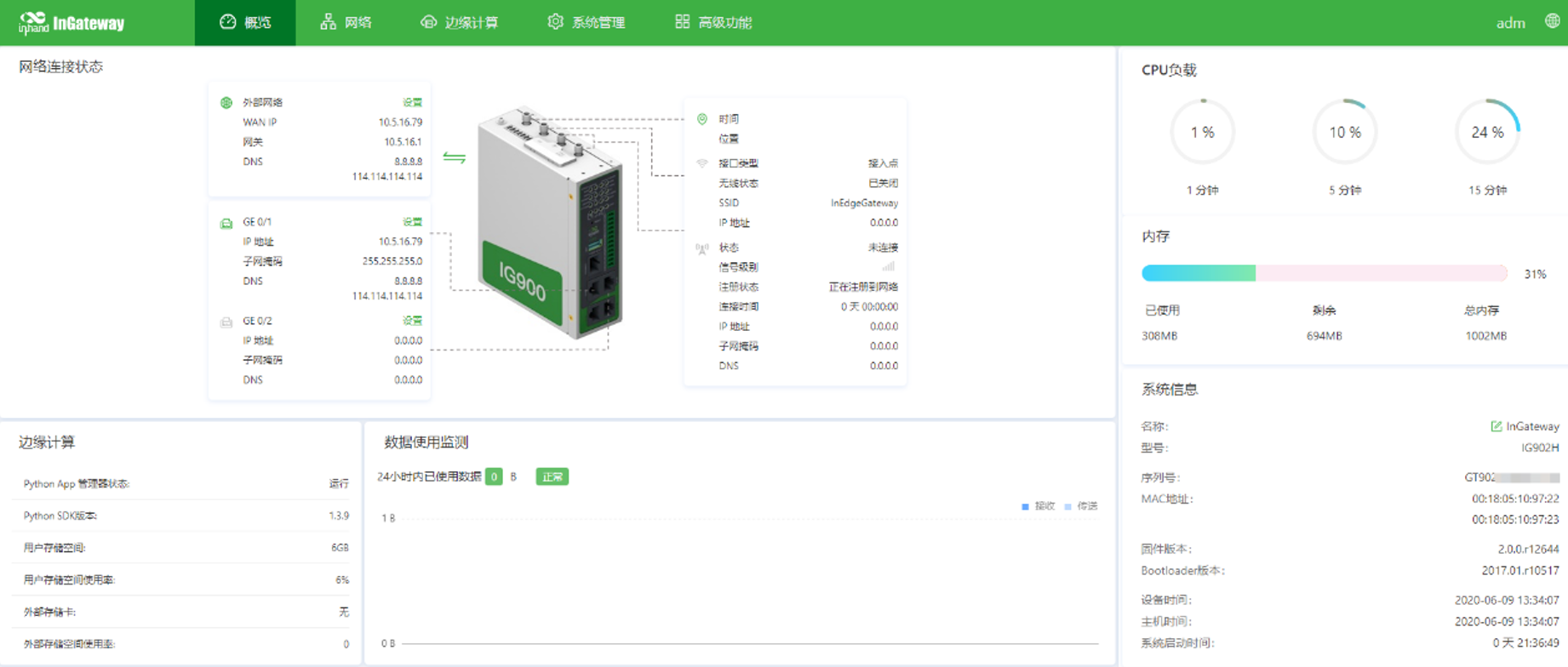Open the 高级功能 advanced features menu
Viewport: 1568px width, 667px height.
point(712,23)
